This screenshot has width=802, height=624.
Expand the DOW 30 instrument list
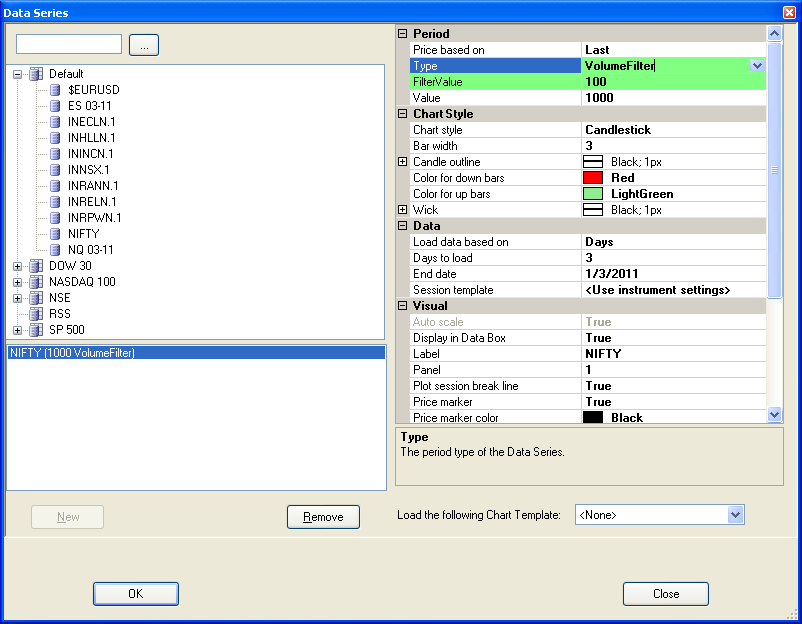pyautogui.click(x=17, y=266)
